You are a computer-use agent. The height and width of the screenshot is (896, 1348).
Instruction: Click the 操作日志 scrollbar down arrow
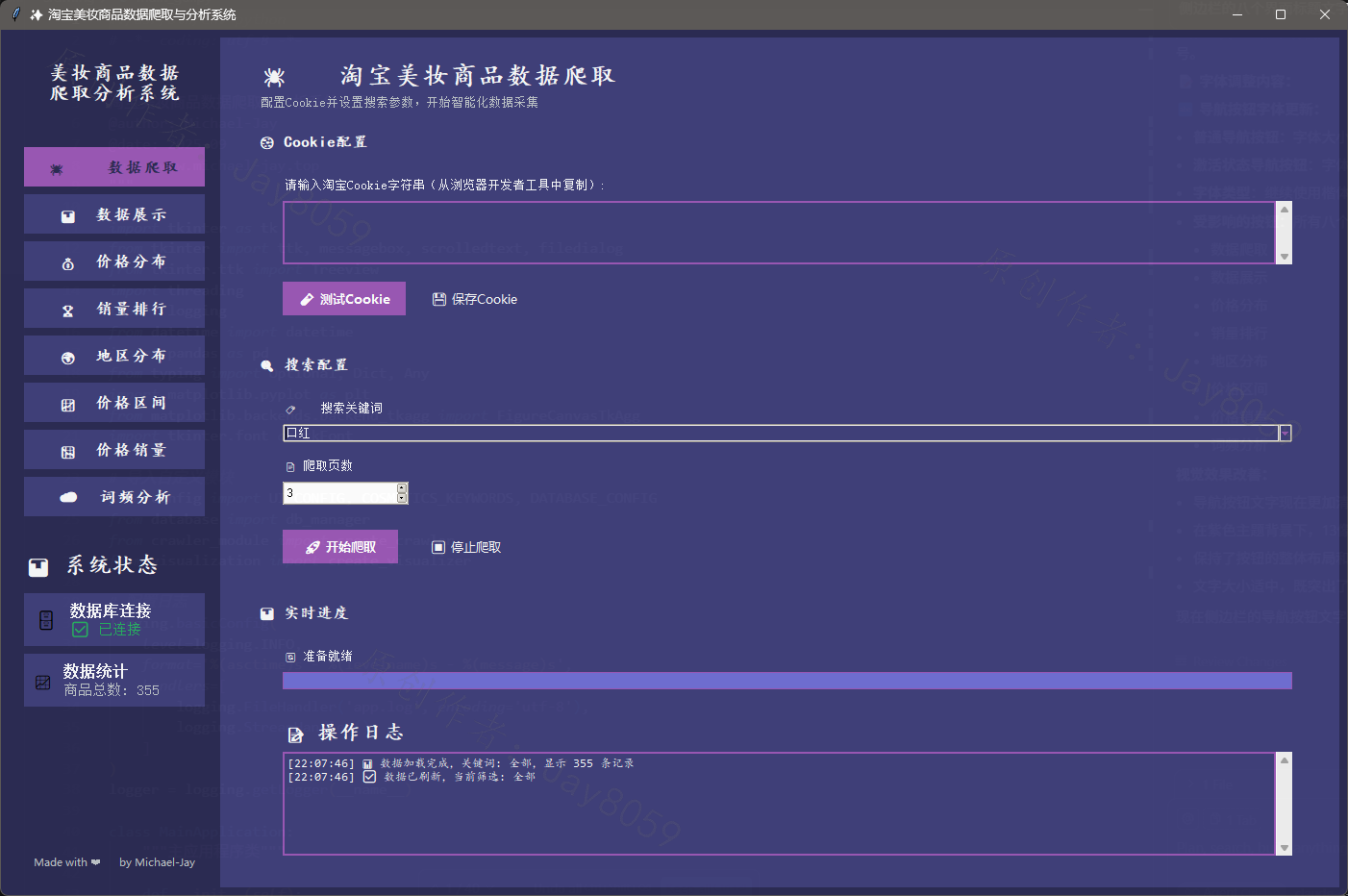tap(1284, 848)
